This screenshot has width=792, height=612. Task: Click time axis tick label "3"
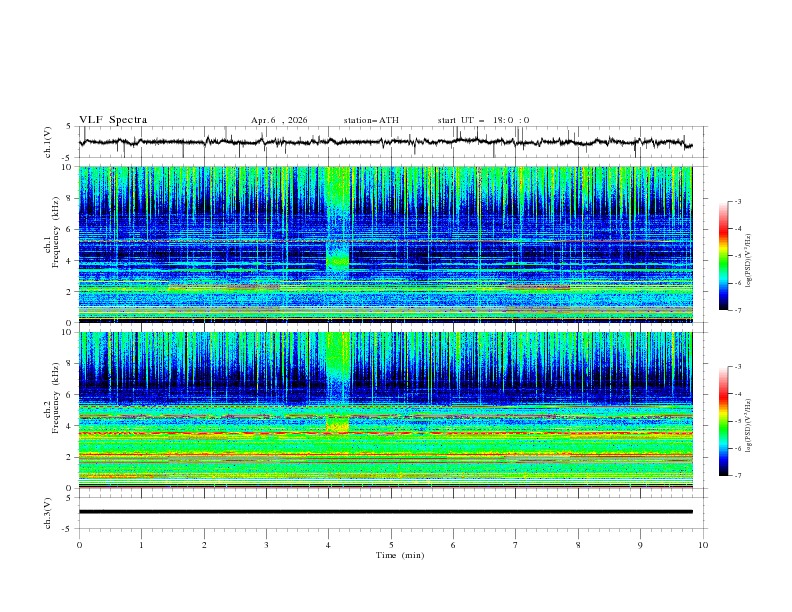(266, 545)
